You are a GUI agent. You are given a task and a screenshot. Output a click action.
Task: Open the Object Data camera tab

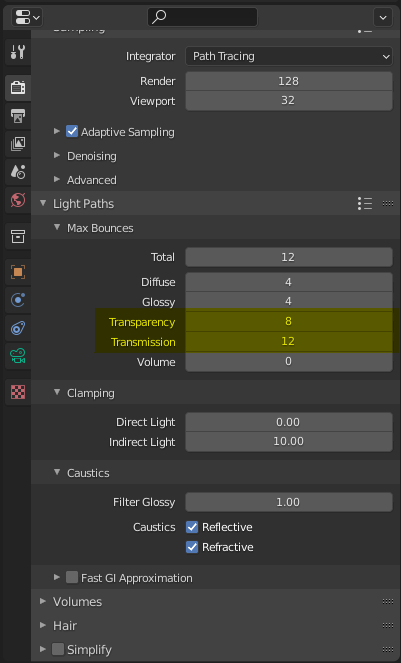(x=18, y=356)
